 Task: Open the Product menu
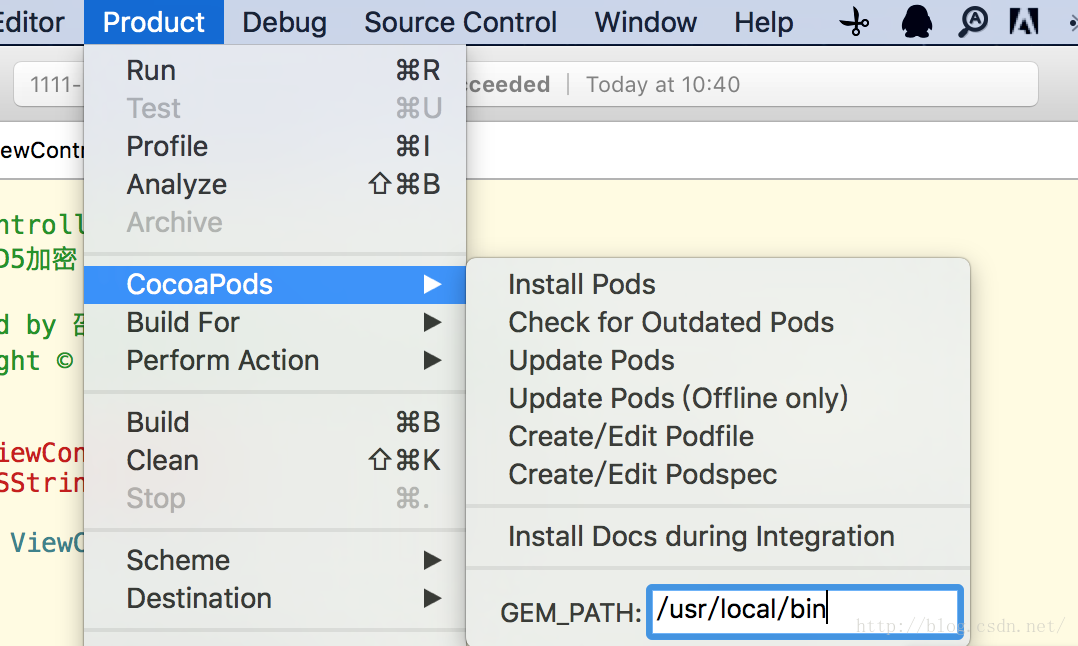coord(154,22)
